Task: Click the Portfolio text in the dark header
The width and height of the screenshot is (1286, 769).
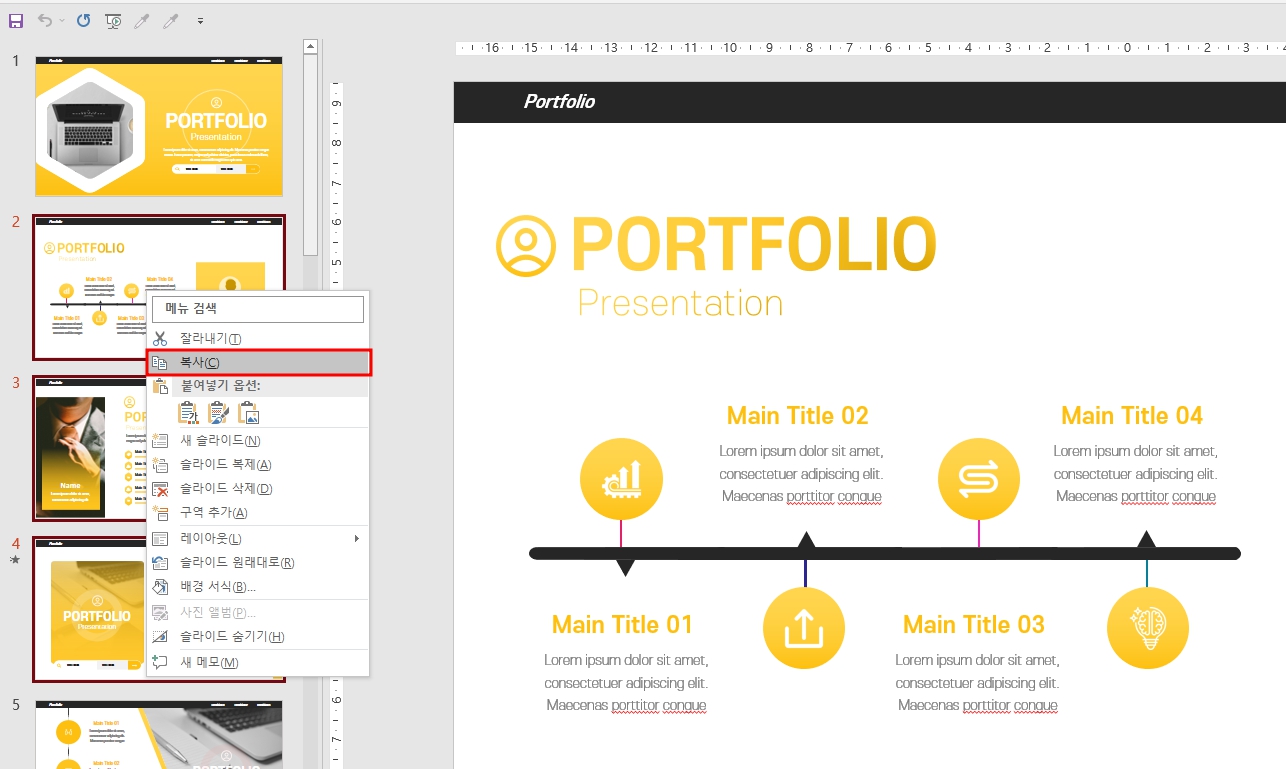Action: pos(559,102)
